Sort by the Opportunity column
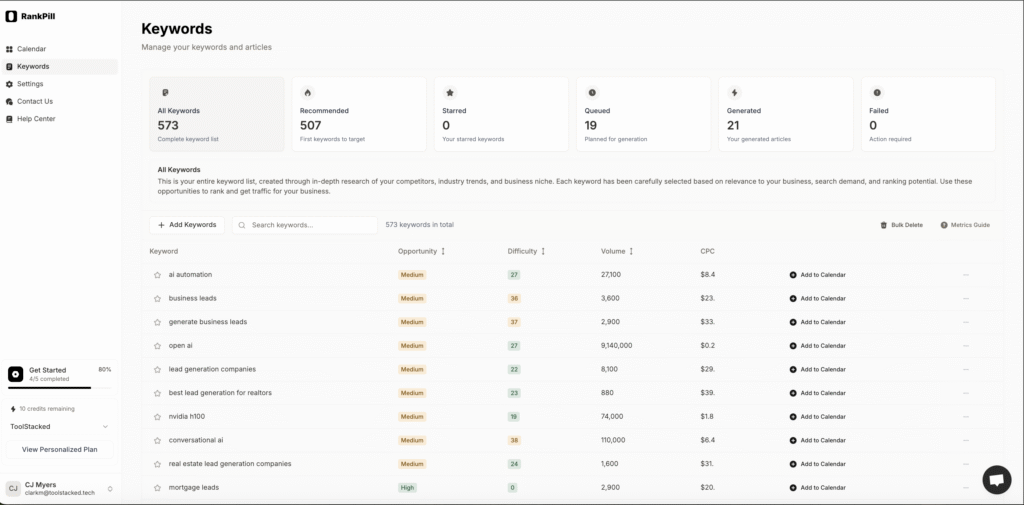Viewport: 1024px width, 505px height. 422,251
